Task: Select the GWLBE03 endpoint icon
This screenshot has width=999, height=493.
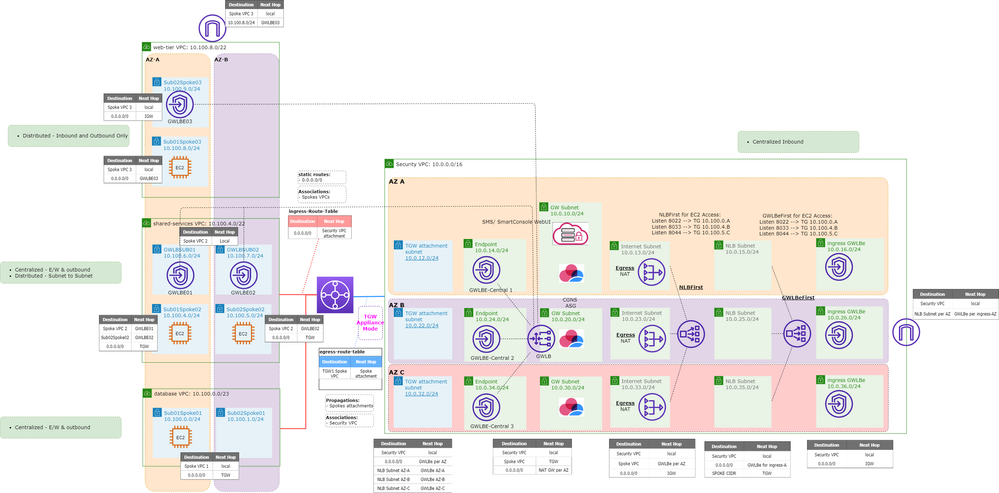Action: click(179, 104)
